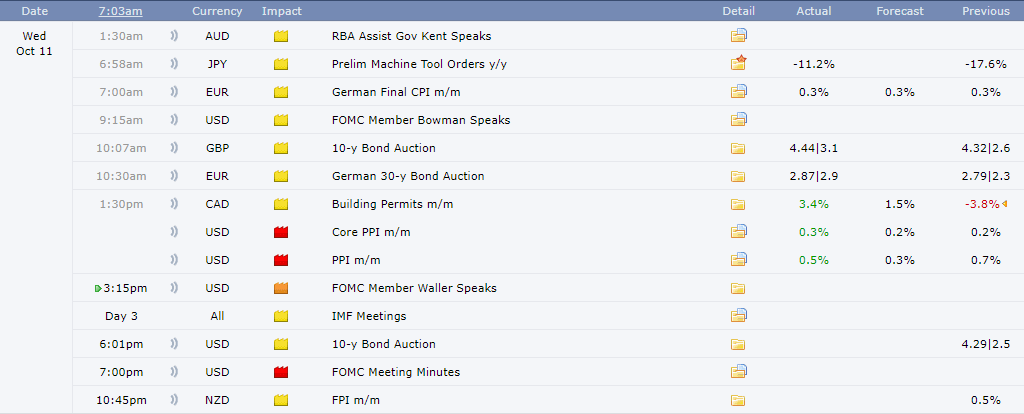The image size is (1024, 414).
Task: Expand the Currency column filter header
Action: 217,11
